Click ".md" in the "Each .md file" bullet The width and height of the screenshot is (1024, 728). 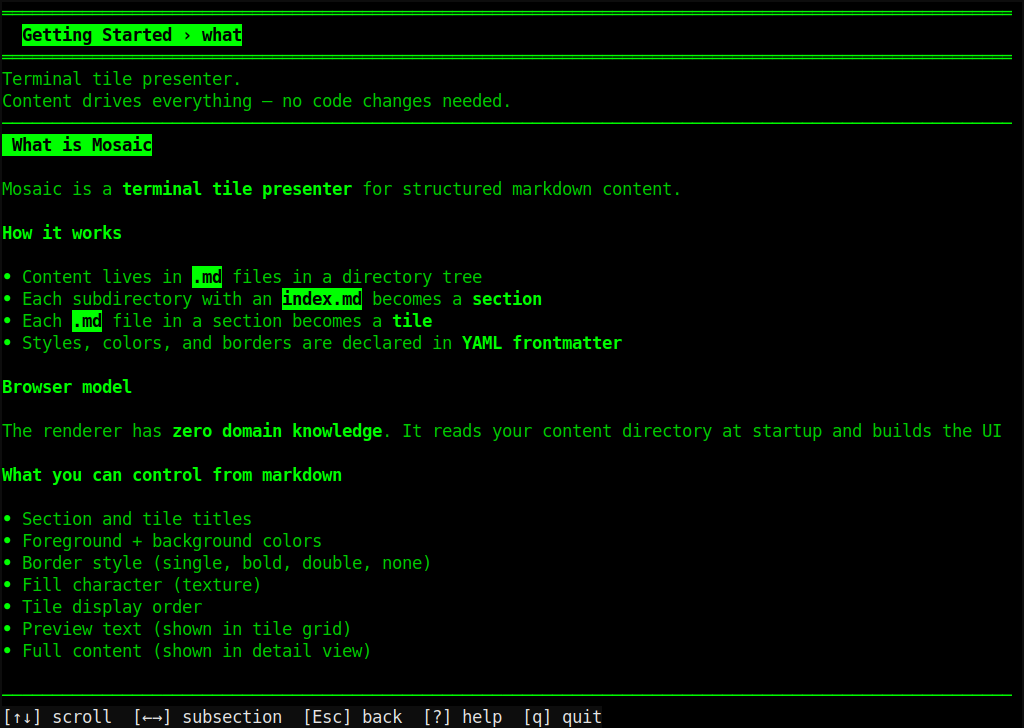pyautogui.click(x=87, y=321)
